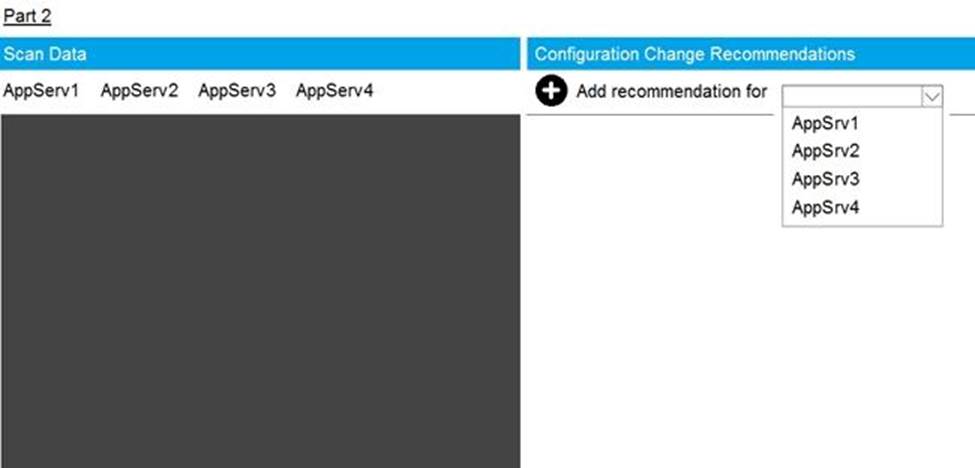
Task: Click the black plus add icon
Action: [551, 92]
